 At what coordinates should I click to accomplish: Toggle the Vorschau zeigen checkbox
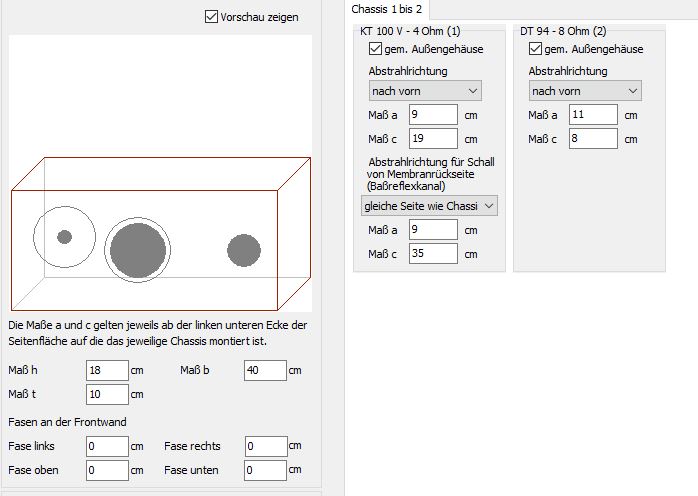pos(211,17)
